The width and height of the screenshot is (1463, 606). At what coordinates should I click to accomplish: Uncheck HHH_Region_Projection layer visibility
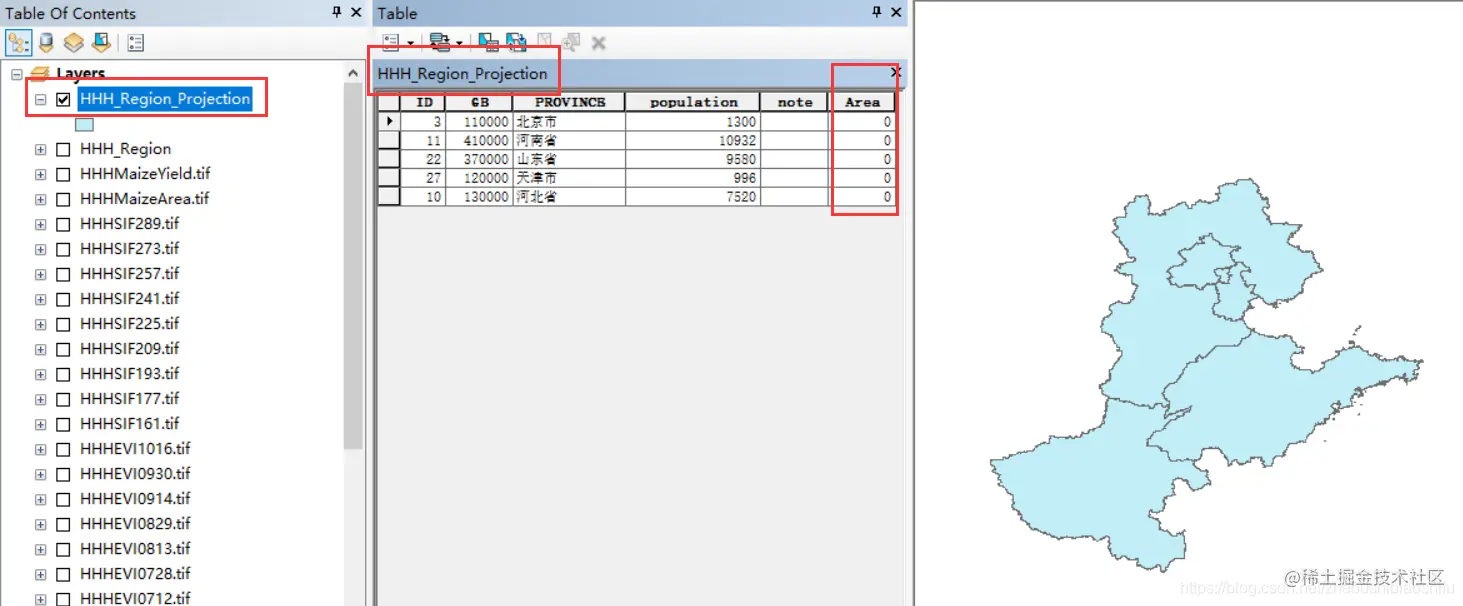coord(63,99)
